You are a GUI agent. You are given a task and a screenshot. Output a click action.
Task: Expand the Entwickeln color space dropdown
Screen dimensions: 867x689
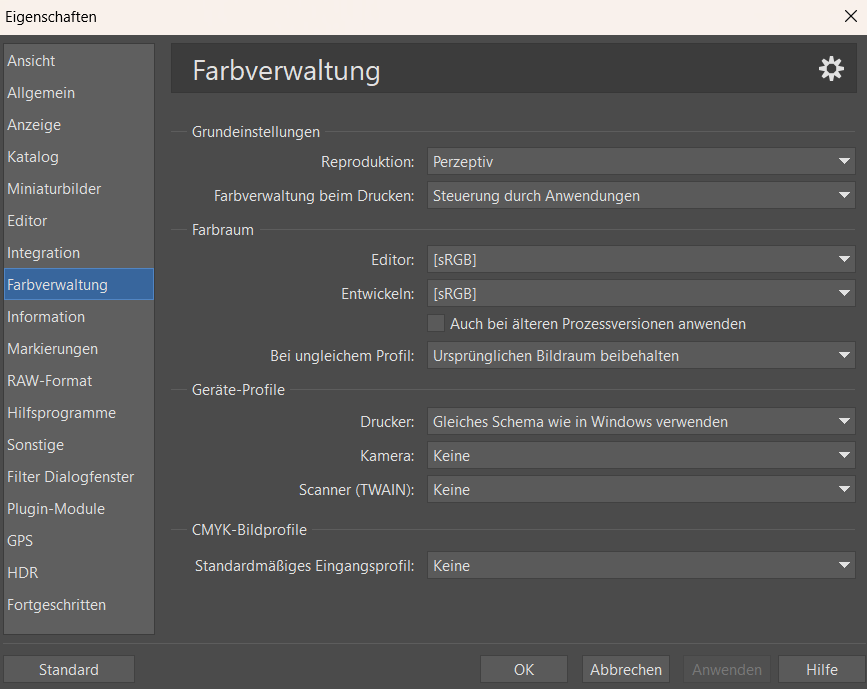641,293
